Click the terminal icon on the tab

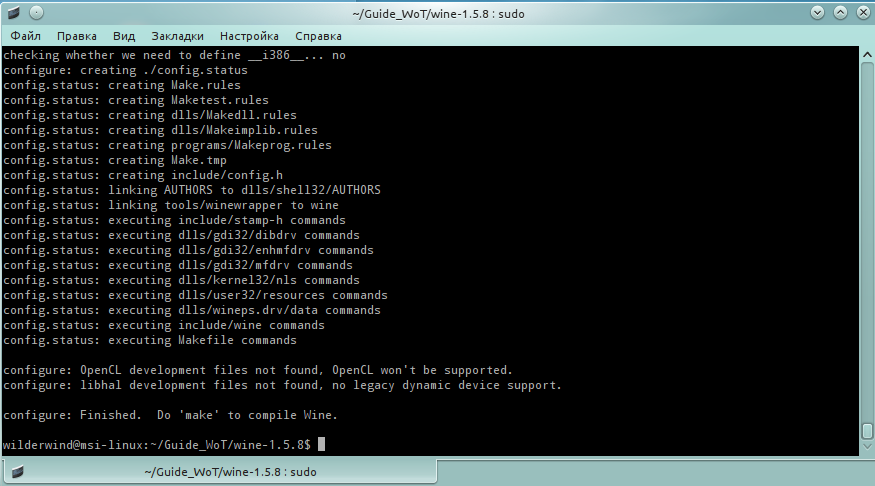click(17, 471)
